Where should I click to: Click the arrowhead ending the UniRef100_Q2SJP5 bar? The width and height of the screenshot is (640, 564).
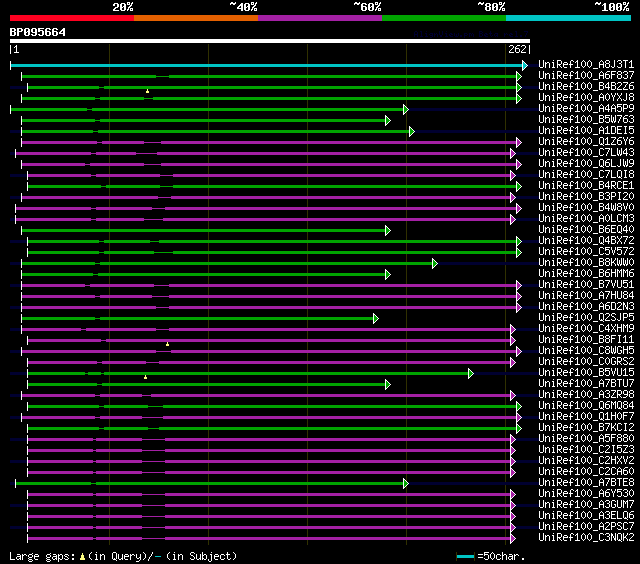(376, 319)
